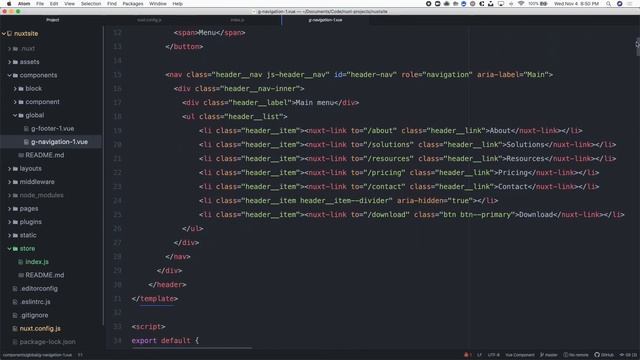Open the Edit menu
This screenshot has height=360, width=640.
point(54,4)
